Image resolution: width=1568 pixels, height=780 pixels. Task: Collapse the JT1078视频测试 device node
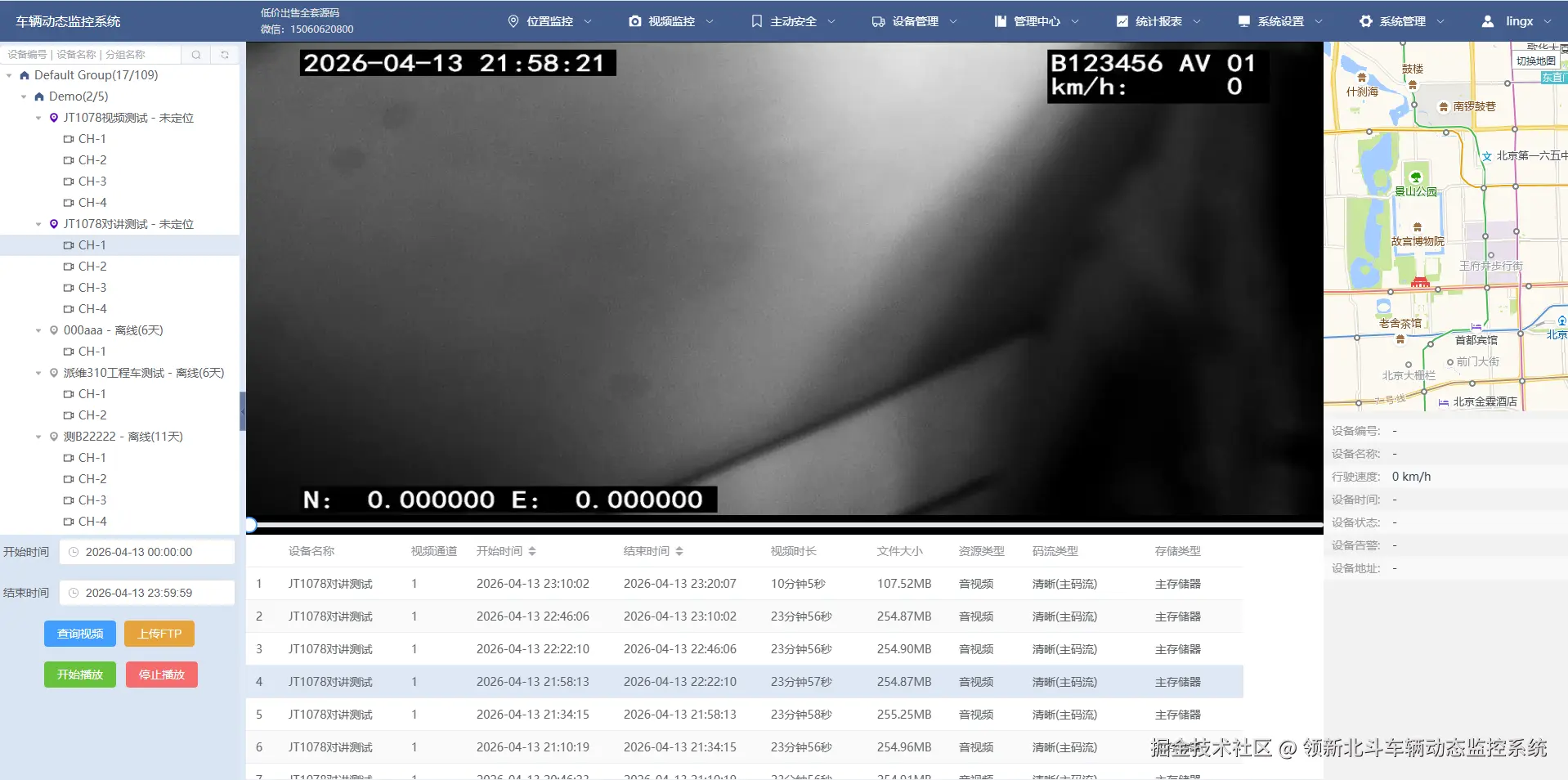tap(38, 118)
